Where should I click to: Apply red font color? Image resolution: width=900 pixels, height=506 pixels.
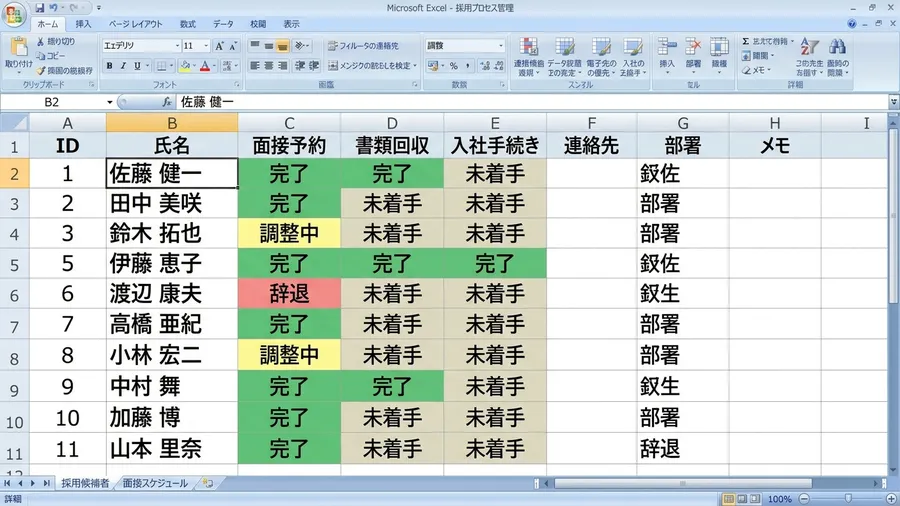205,66
